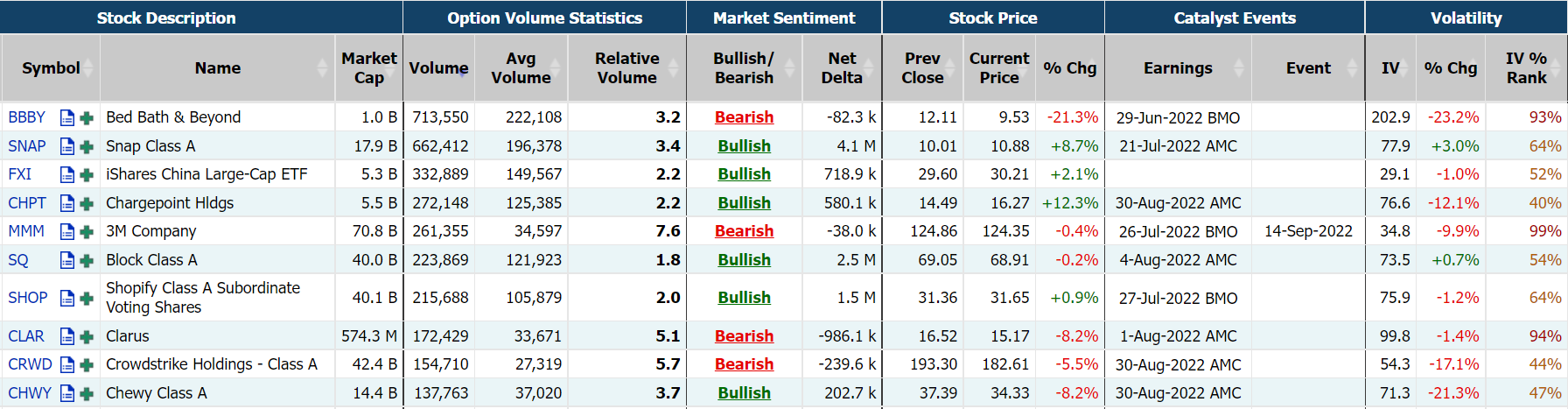Open the CRWD ticker link

(x=30, y=364)
